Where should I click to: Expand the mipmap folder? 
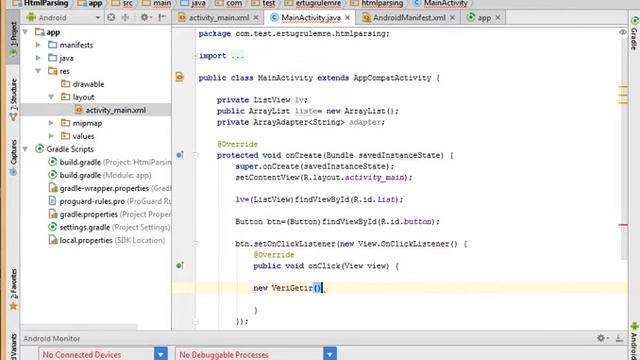[51, 123]
